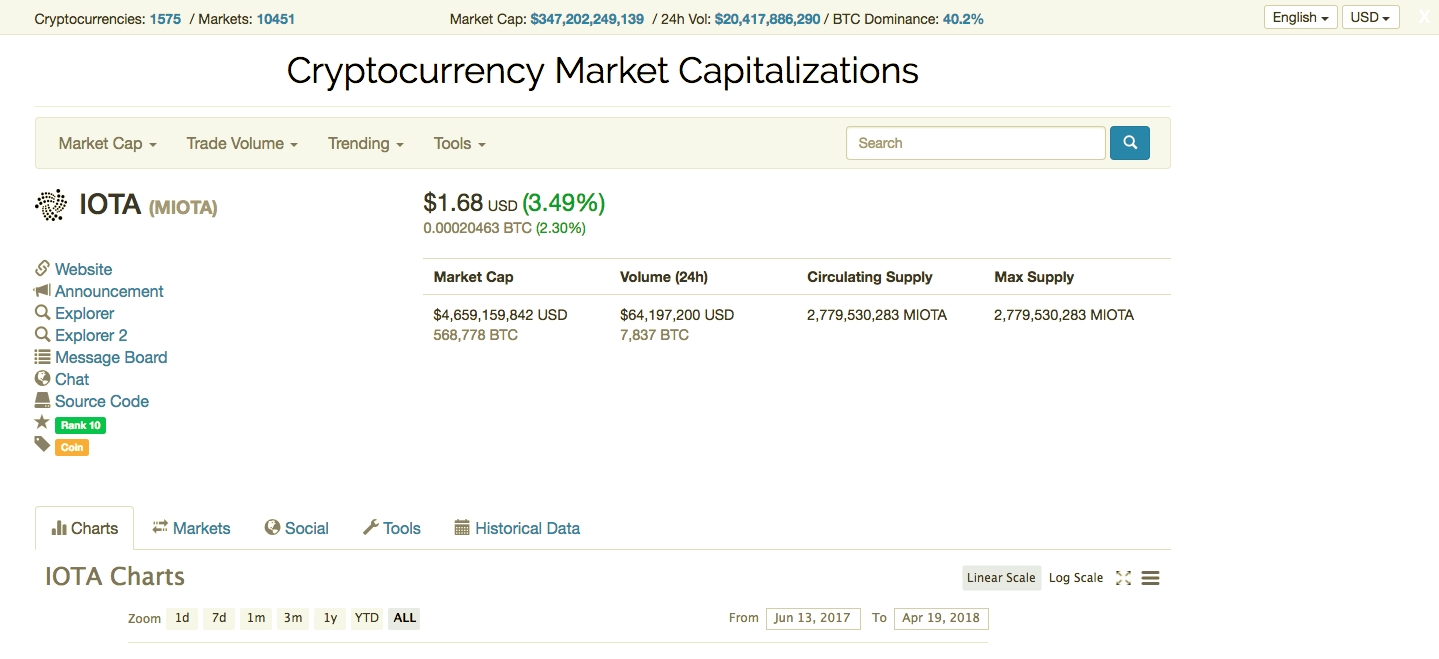The image size is (1439, 659).
Task: Open the Markets count 10451 link
Action: (x=276, y=19)
